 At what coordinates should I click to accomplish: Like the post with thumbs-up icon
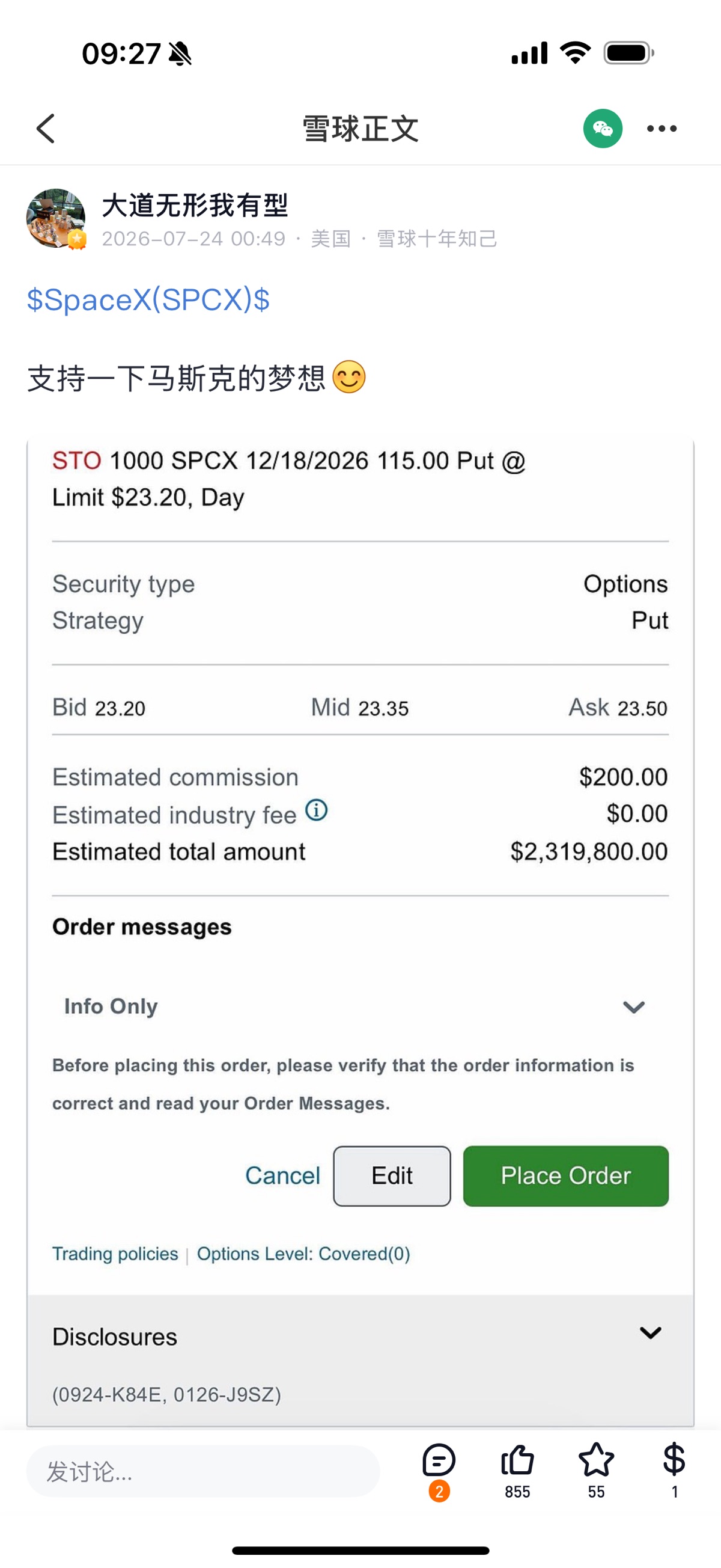tap(517, 1460)
